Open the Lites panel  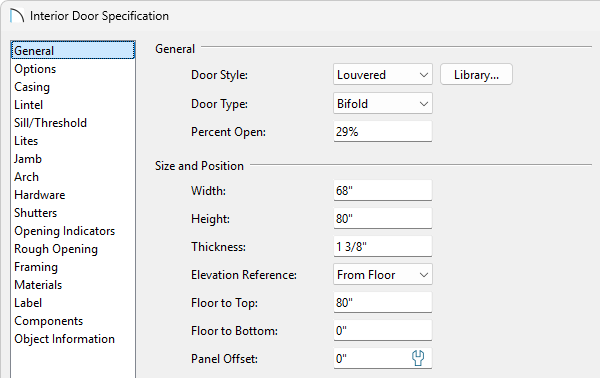(73, 141)
